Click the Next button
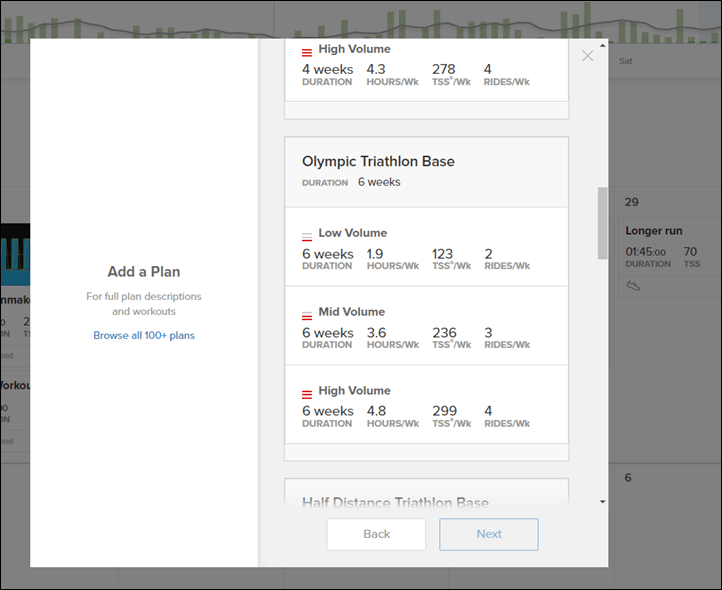722x590 pixels. pyautogui.click(x=489, y=534)
